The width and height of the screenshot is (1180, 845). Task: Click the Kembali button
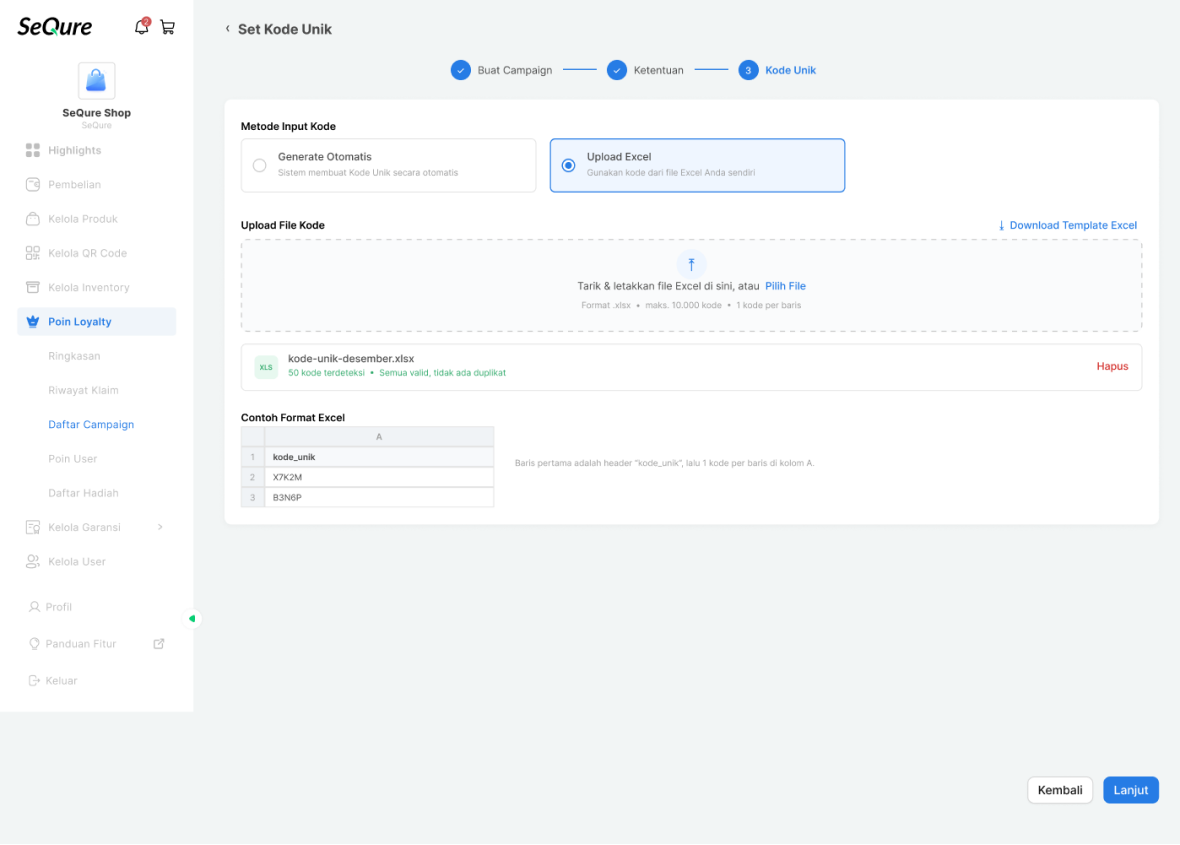point(1060,790)
